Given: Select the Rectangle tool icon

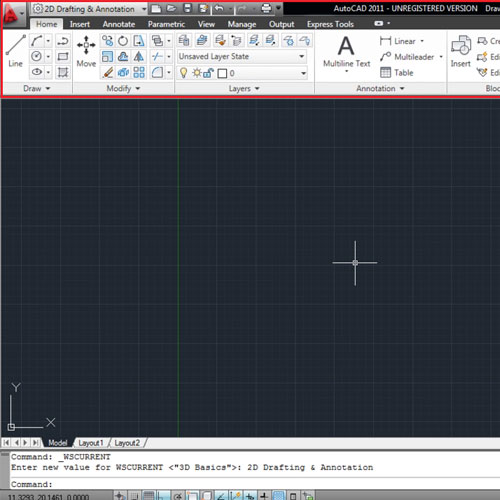Looking at the screenshot, I should [63, 56].
